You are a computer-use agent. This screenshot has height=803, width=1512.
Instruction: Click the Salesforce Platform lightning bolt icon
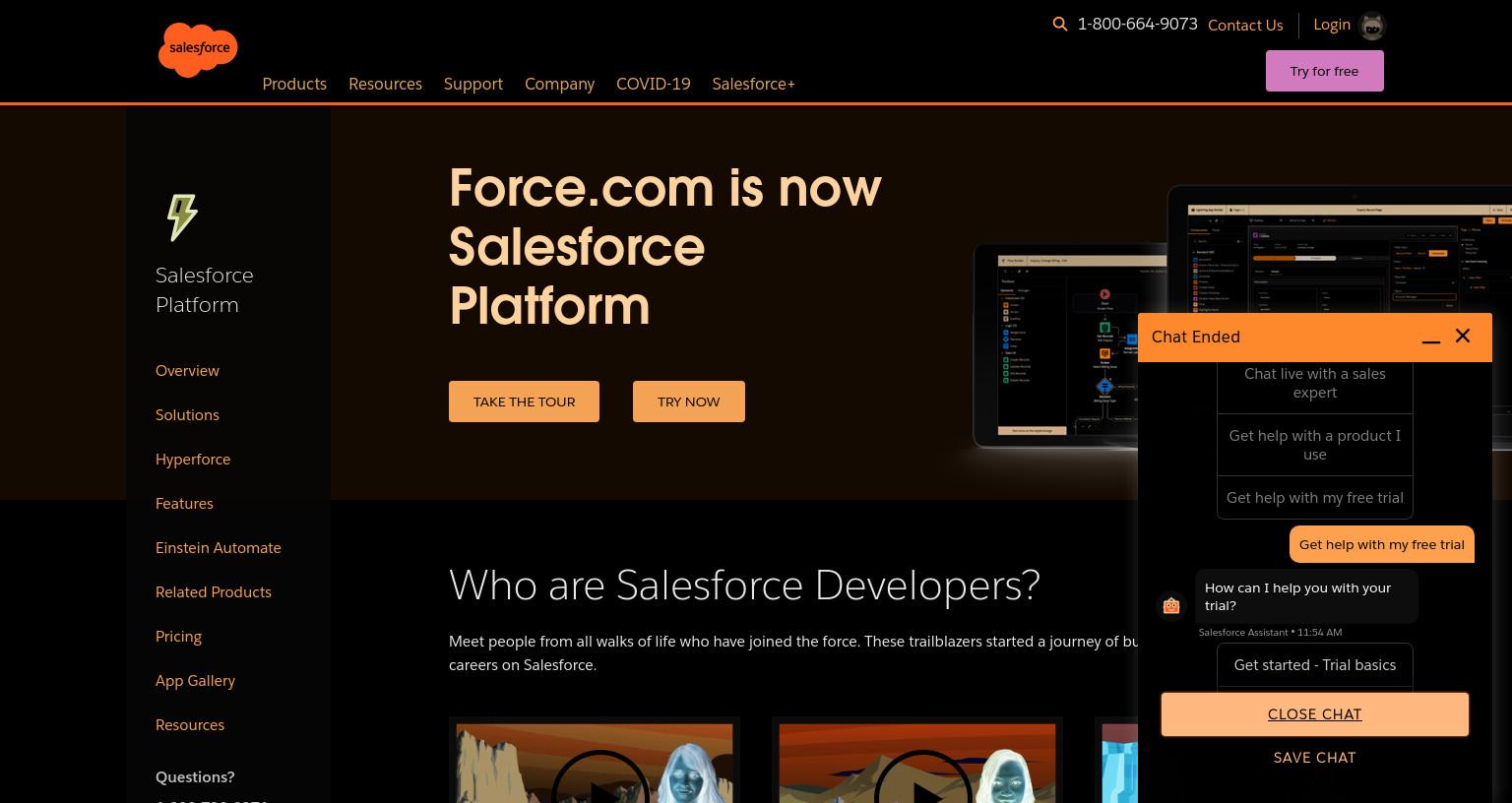(x=182, y=217)
